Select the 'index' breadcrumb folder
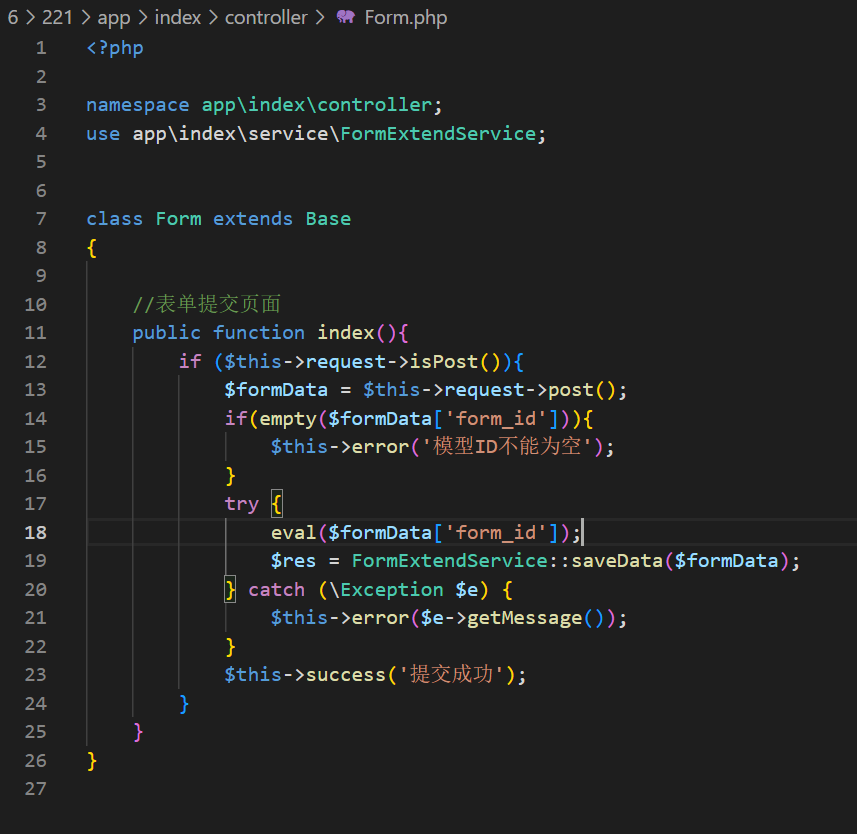This screenshot has height=834, width=857. point(178,17)
